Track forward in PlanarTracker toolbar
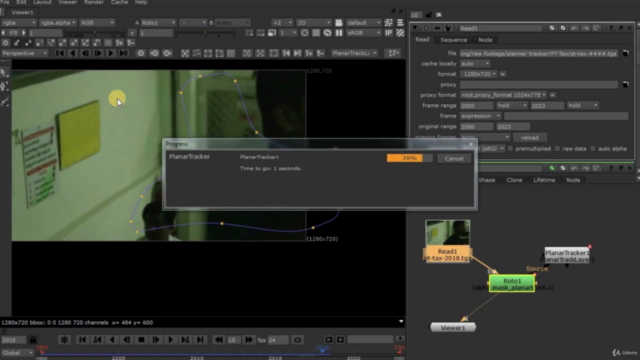Viewport: 640px width, 360px height. click(x=111, y=53)
